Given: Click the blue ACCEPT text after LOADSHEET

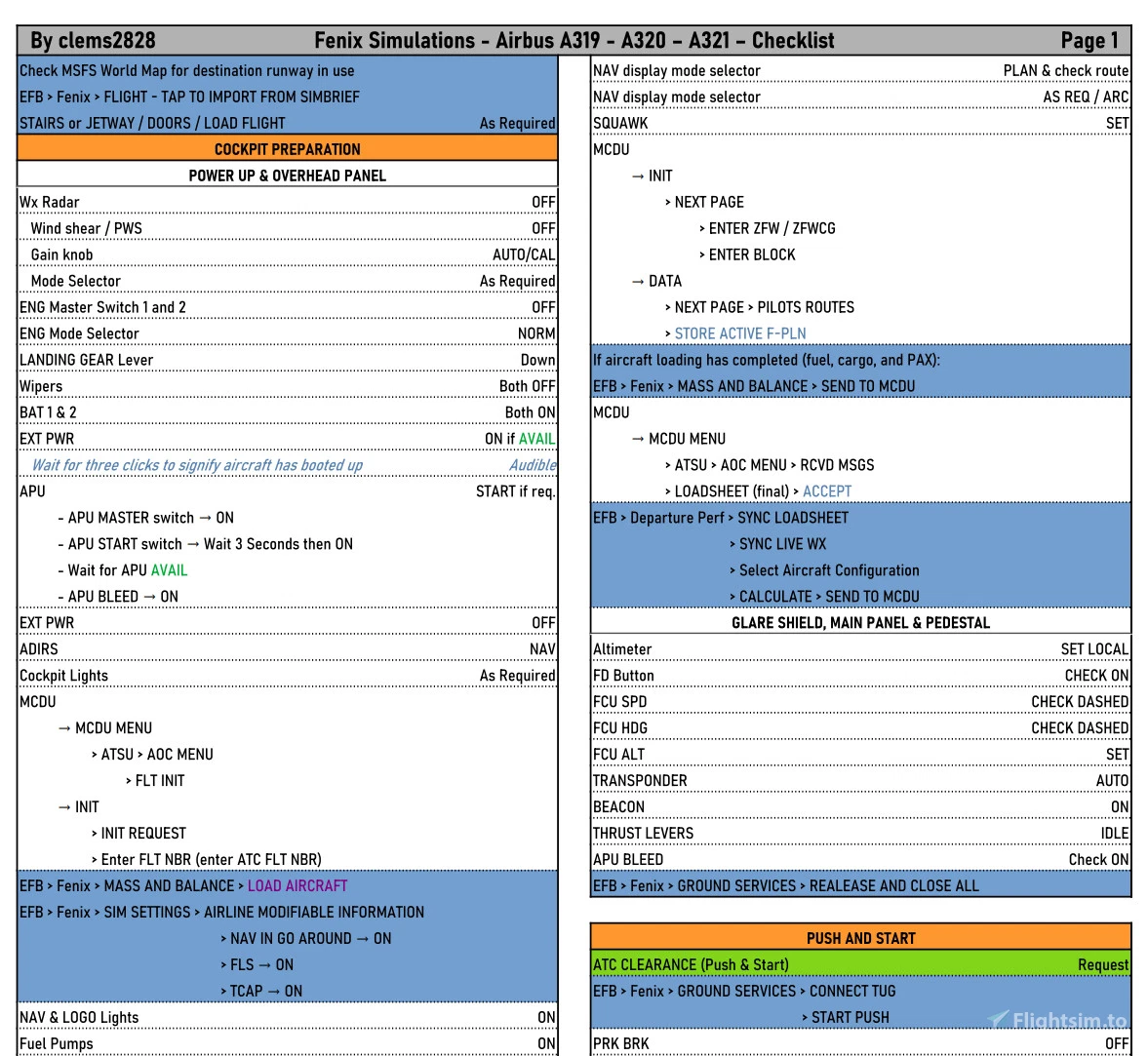Looking at the screenshot, I should (x=827, y=491).
